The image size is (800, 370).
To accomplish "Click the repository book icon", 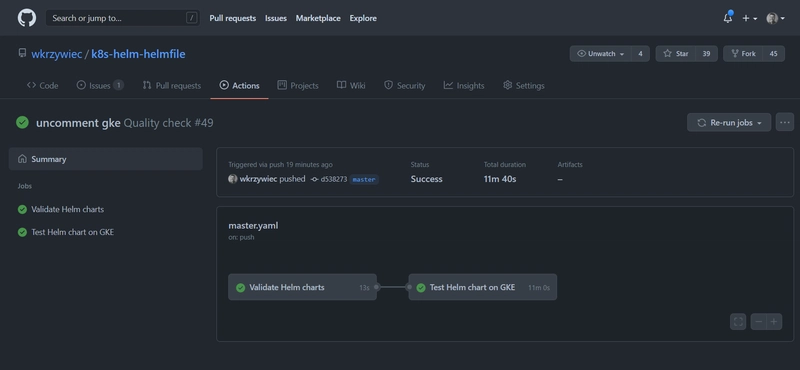I will pyautogui.click(x=22, y=53).
